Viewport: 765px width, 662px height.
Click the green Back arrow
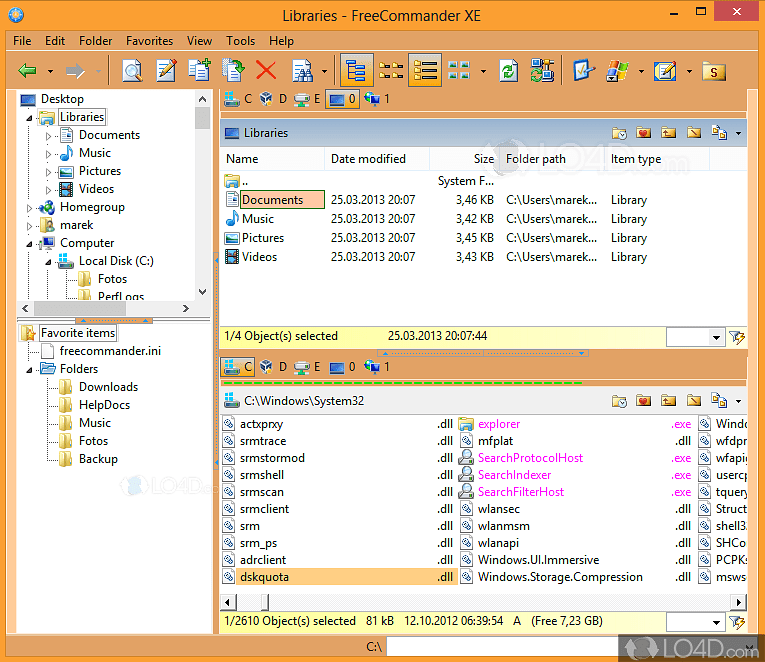pos(27,71)
